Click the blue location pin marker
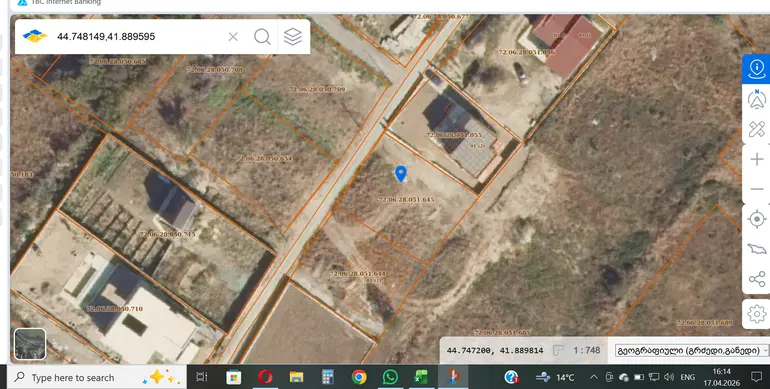Image resolution: width=770 pixels, height=389 pixels. (401, 173)
